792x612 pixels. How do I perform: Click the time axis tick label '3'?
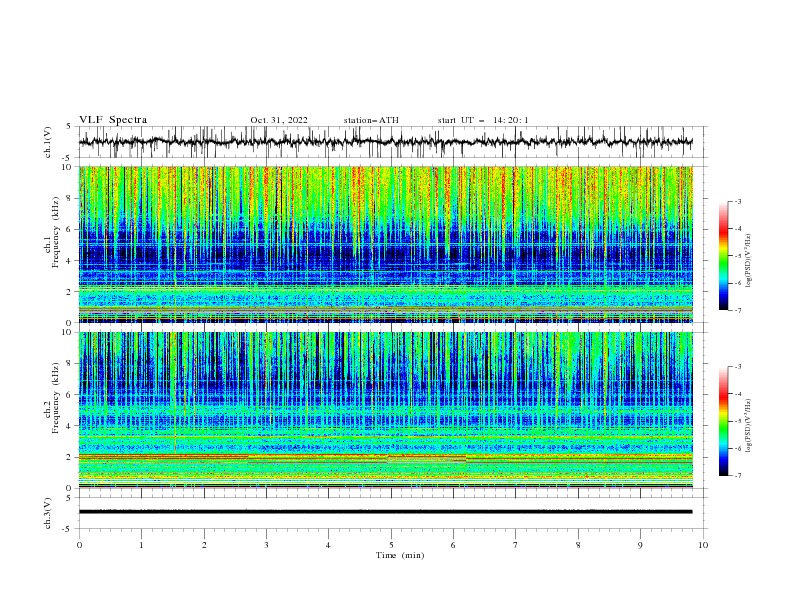(266, 545)
